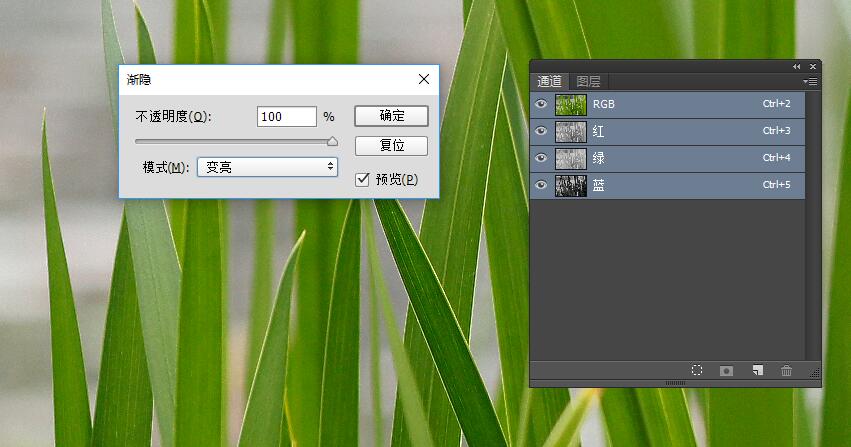Screen dimensions: 851x447
Task: Click the Channels panel resize grip
Action: (815, 372)
